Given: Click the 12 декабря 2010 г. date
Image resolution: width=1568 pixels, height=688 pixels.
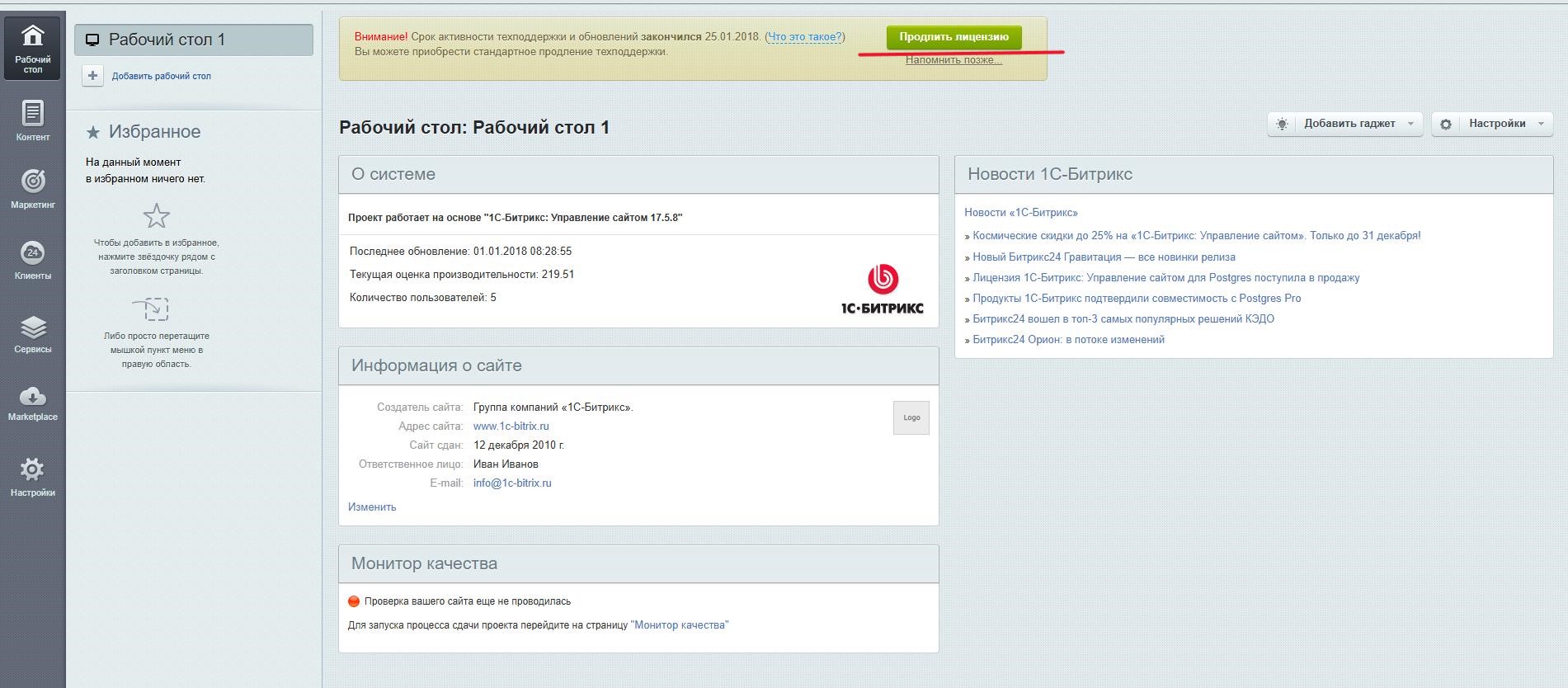Looking at the screenshot, I should click(519, 445).
